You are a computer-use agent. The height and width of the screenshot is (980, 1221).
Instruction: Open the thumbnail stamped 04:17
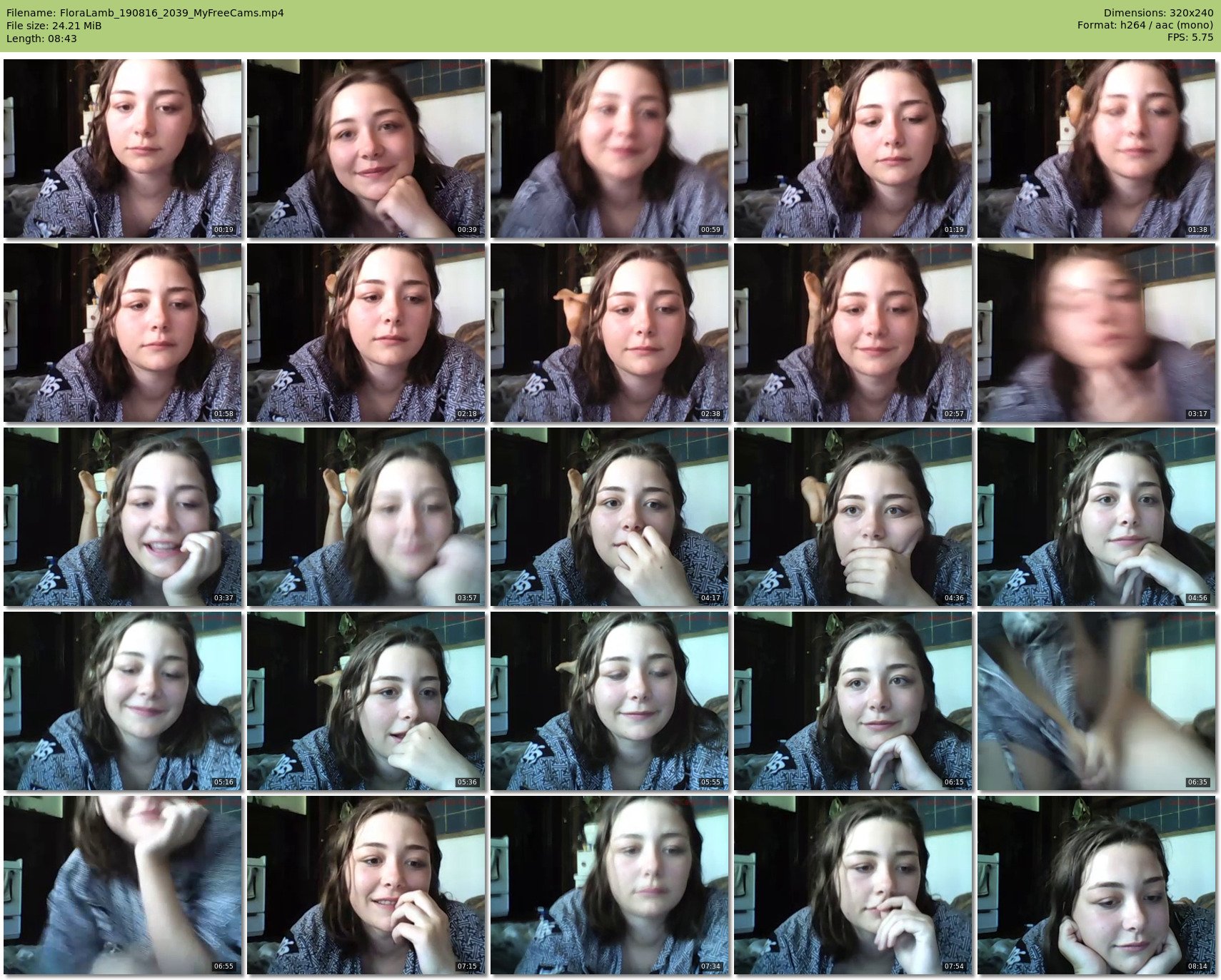pos(609,517)
